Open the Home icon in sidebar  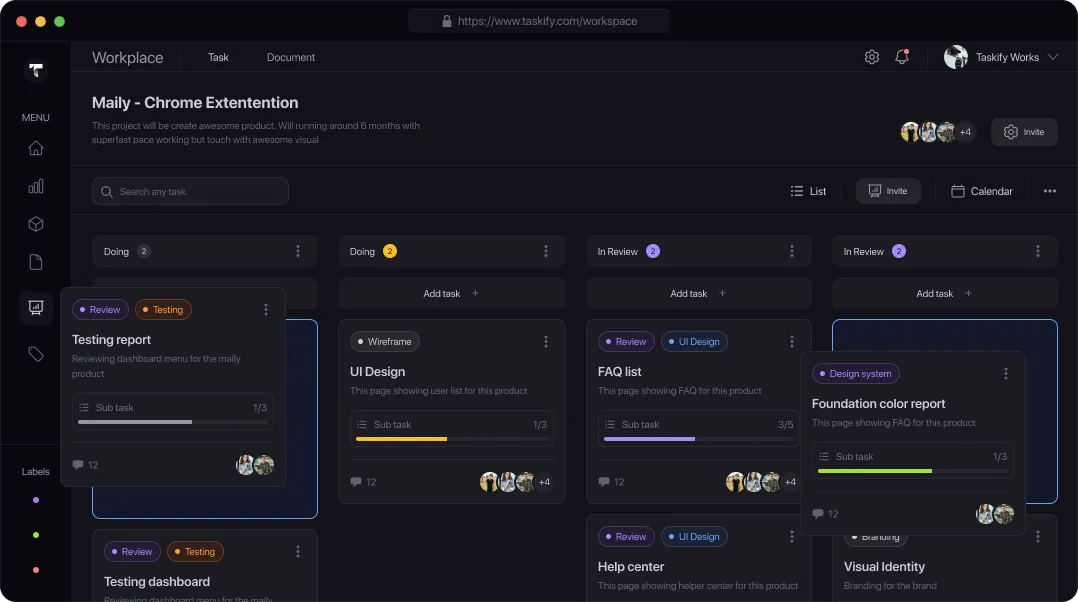click(x=36, y=148)
